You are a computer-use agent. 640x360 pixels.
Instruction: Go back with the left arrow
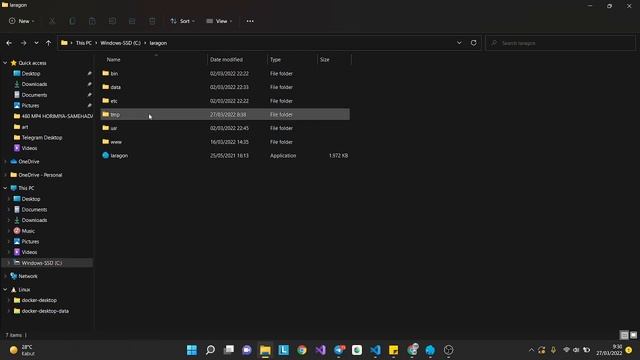click(9, 43)
